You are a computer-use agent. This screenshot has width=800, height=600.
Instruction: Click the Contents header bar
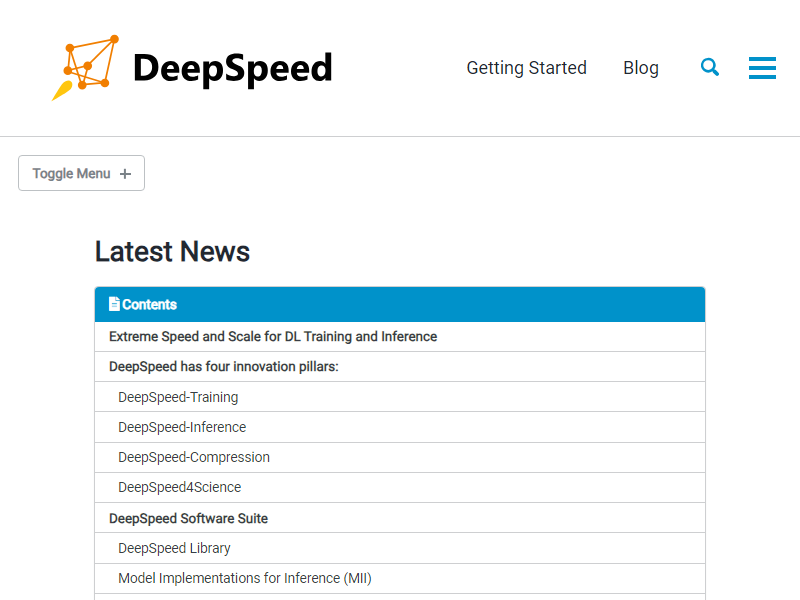click(400, 305)
